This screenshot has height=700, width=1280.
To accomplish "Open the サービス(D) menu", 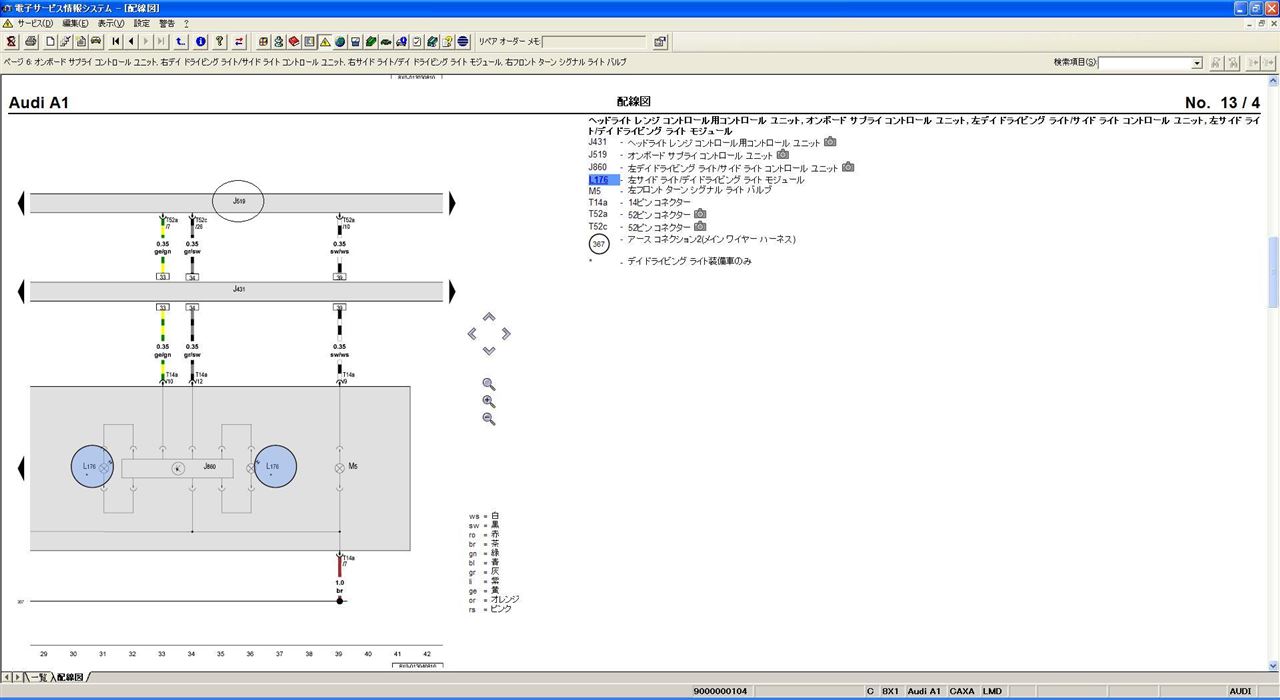I will pos(35,23).
